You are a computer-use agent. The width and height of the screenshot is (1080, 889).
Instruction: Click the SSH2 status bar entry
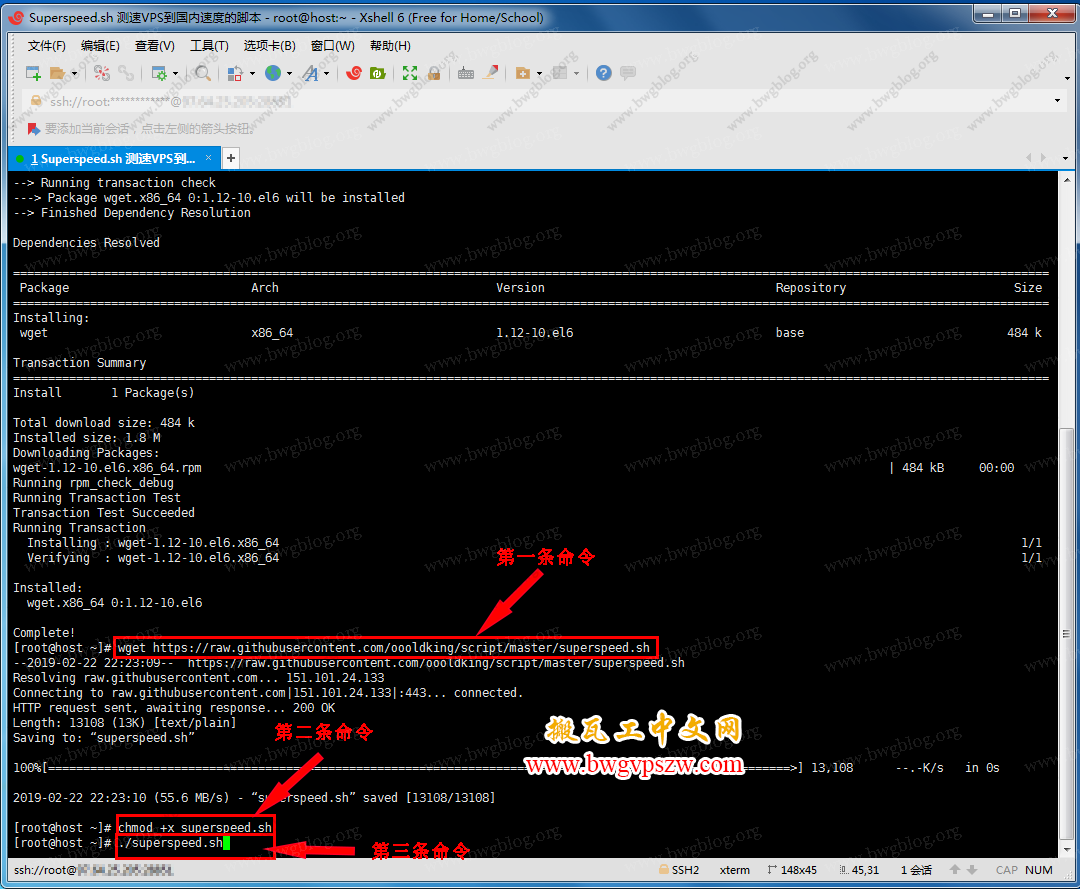pyautogui.click(x=679, y=870)
